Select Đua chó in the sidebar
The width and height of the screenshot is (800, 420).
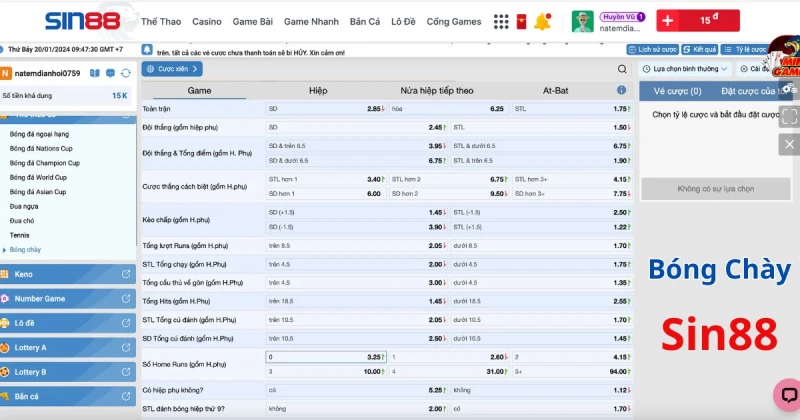coord(22,220)
